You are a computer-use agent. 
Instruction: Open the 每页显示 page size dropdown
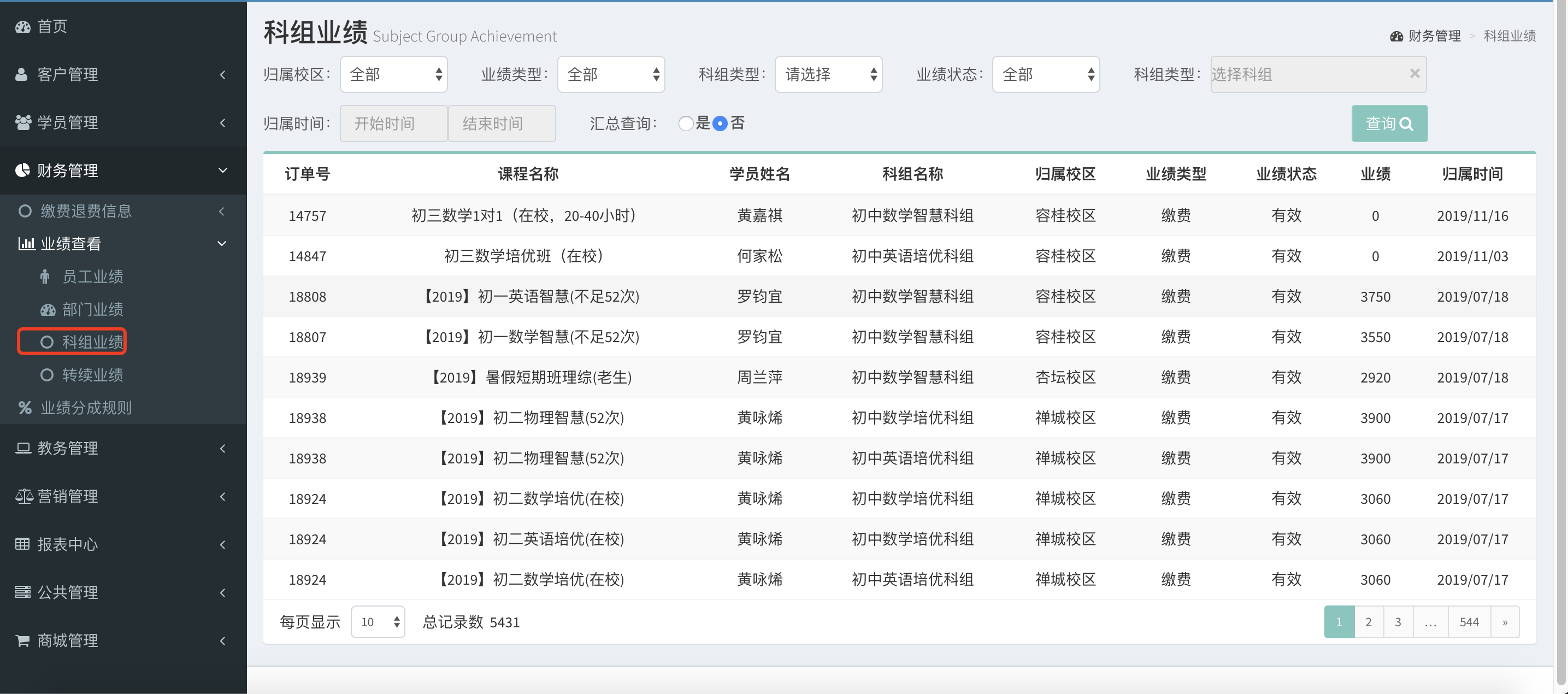[378, 621]
